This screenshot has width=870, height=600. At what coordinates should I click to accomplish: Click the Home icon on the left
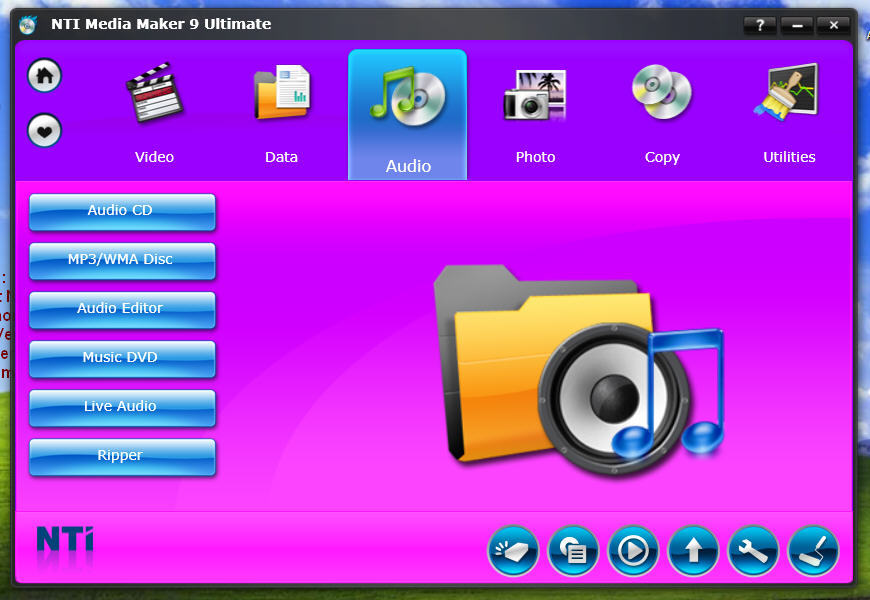click(43, 76)
